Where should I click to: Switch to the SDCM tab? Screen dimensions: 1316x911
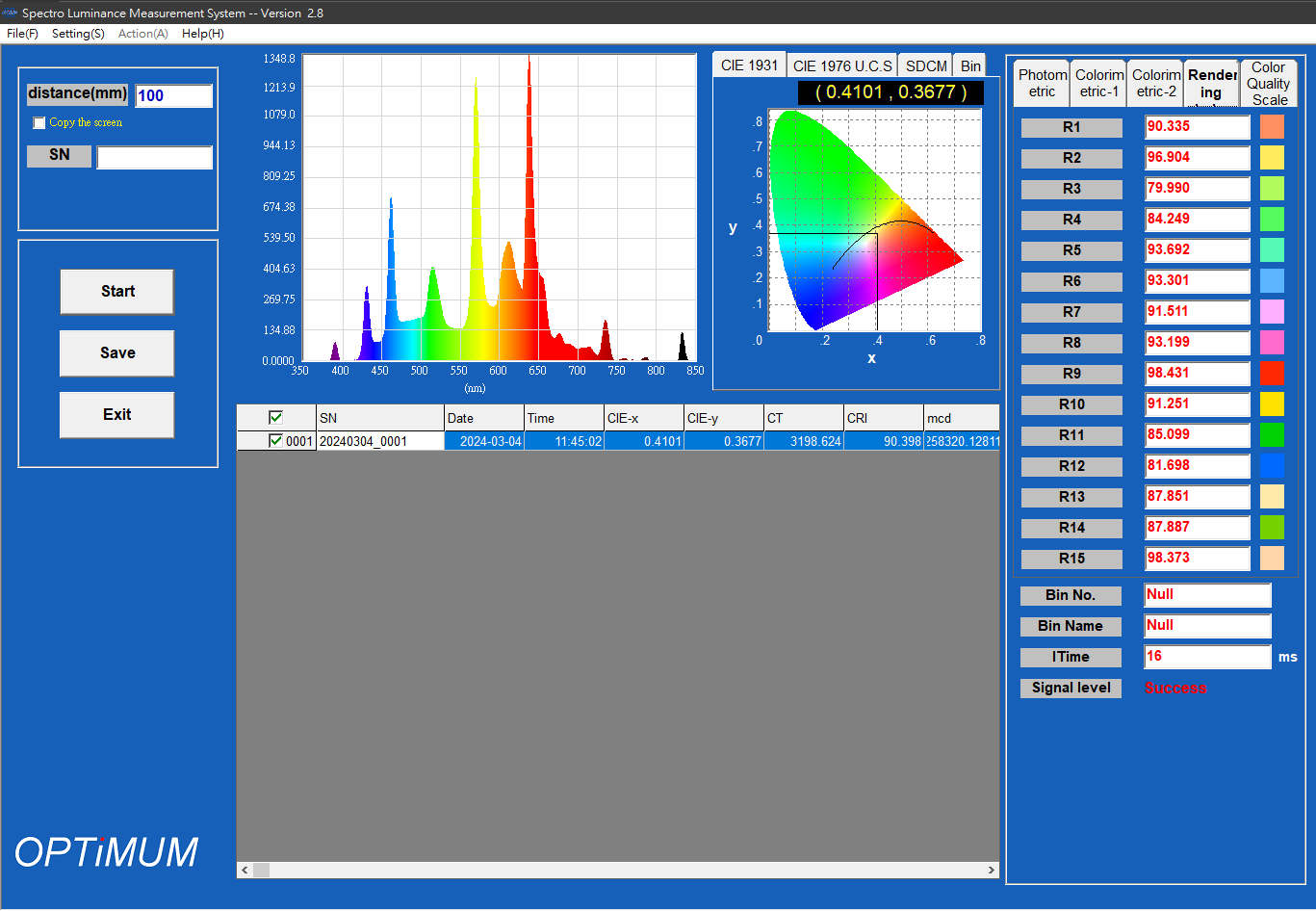click(926, 65)
